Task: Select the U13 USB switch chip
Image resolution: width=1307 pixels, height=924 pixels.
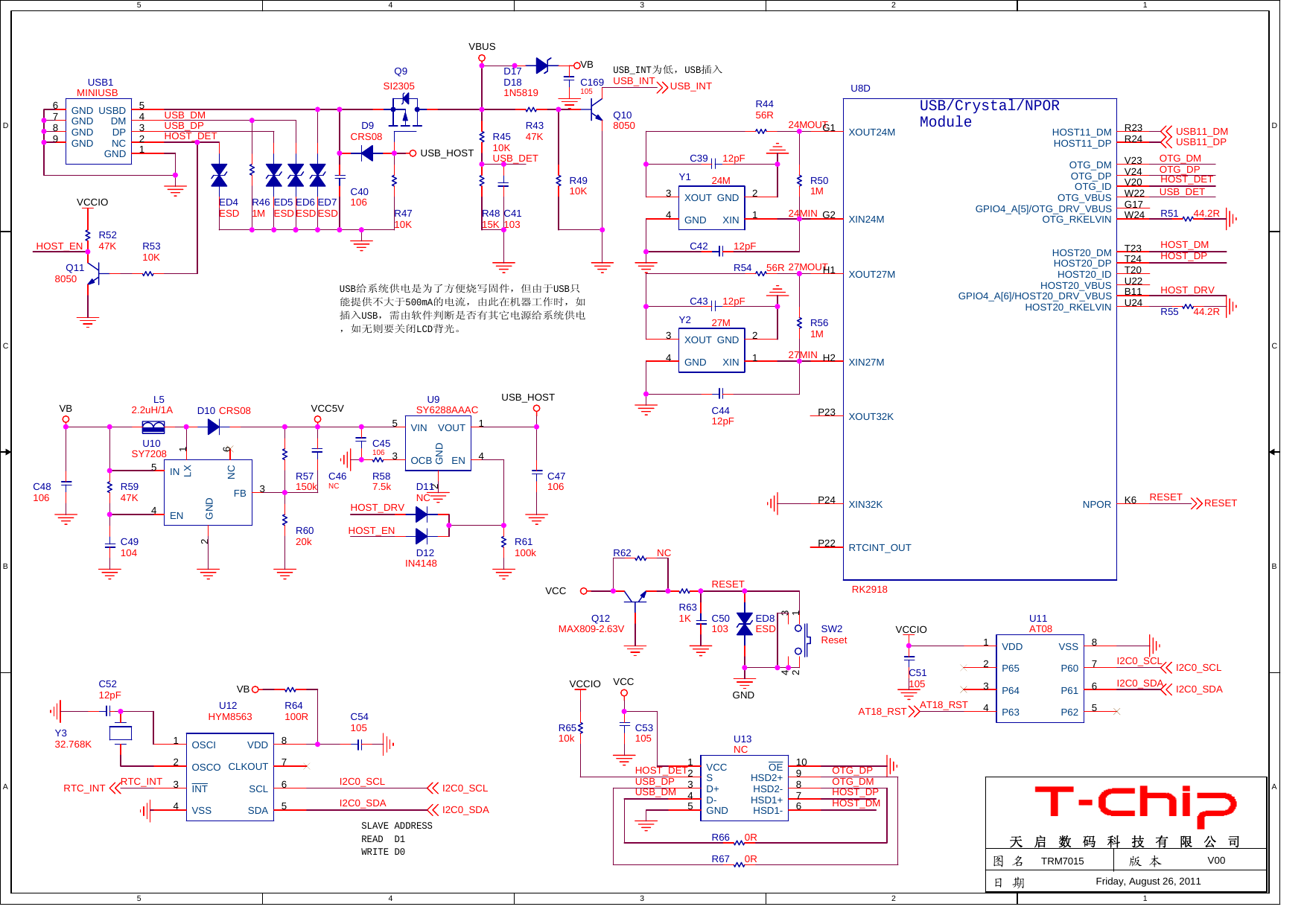Action: [x=744, y=788]
